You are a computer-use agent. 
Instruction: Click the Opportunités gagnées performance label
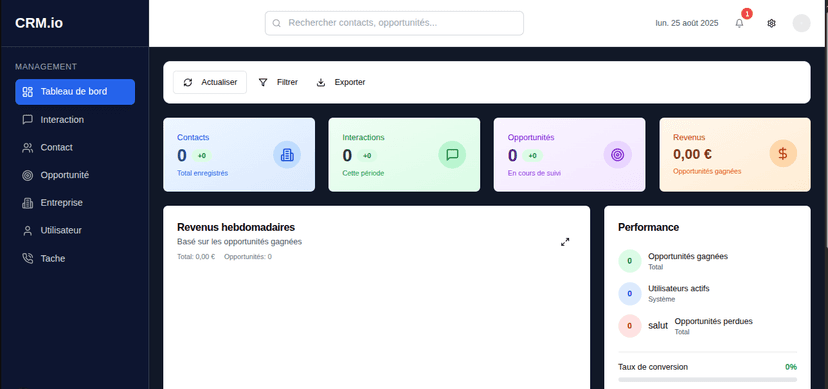click(688, 256)
